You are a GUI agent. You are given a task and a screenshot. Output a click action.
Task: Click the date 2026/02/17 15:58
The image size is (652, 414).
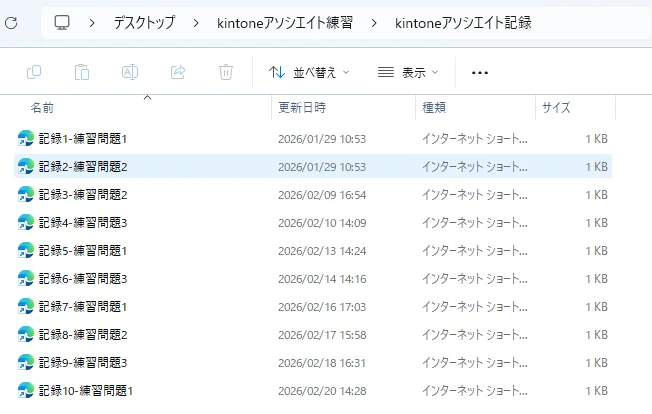pyautogui.click(x=322, y=335)
